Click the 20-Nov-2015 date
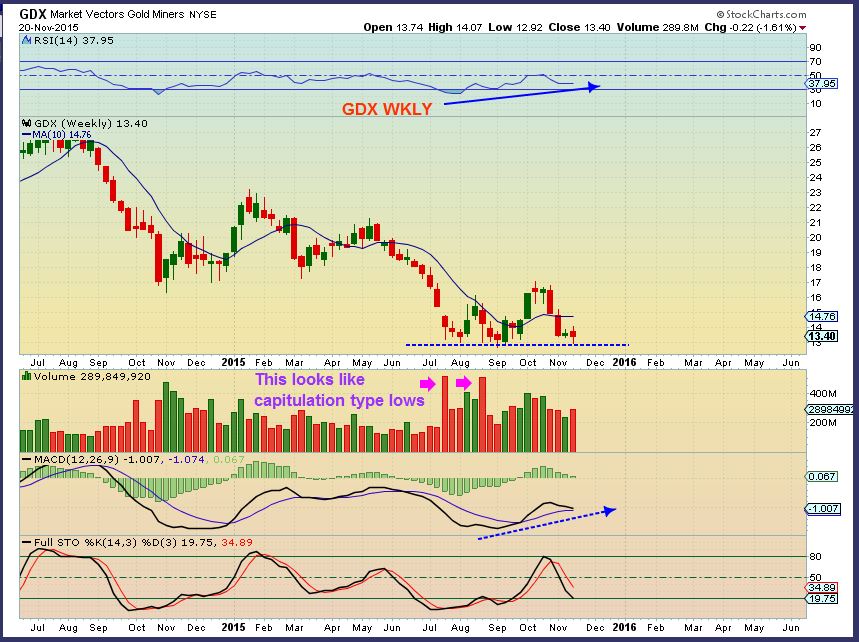Viewport: 859px width, 642px height. tap(49, 27)
